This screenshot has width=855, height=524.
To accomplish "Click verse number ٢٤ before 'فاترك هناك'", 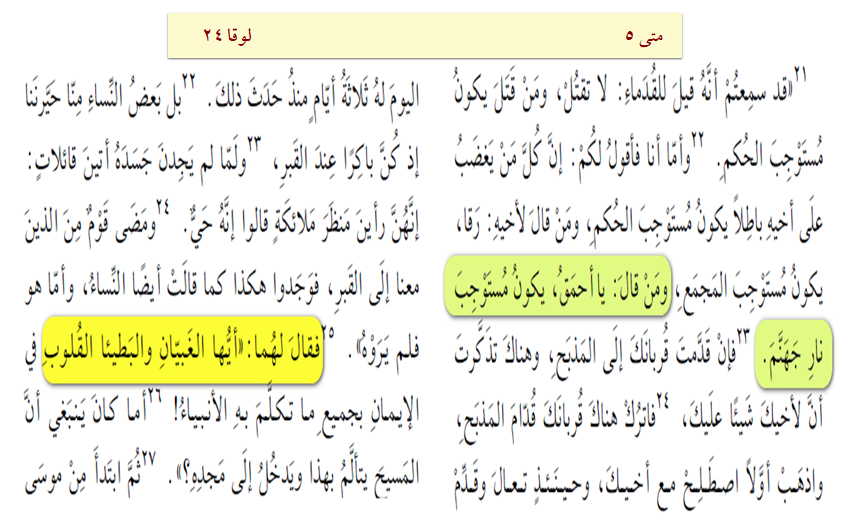I will [x=662, y=402].
